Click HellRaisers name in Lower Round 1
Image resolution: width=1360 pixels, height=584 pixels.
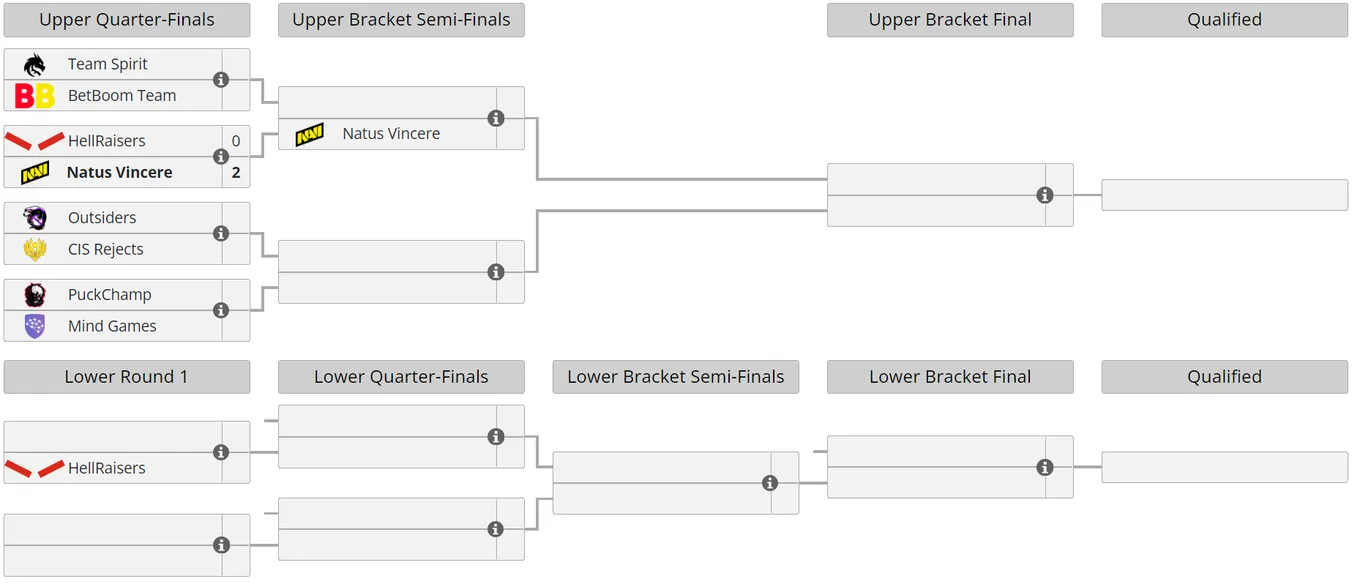[x=107, y=468]
